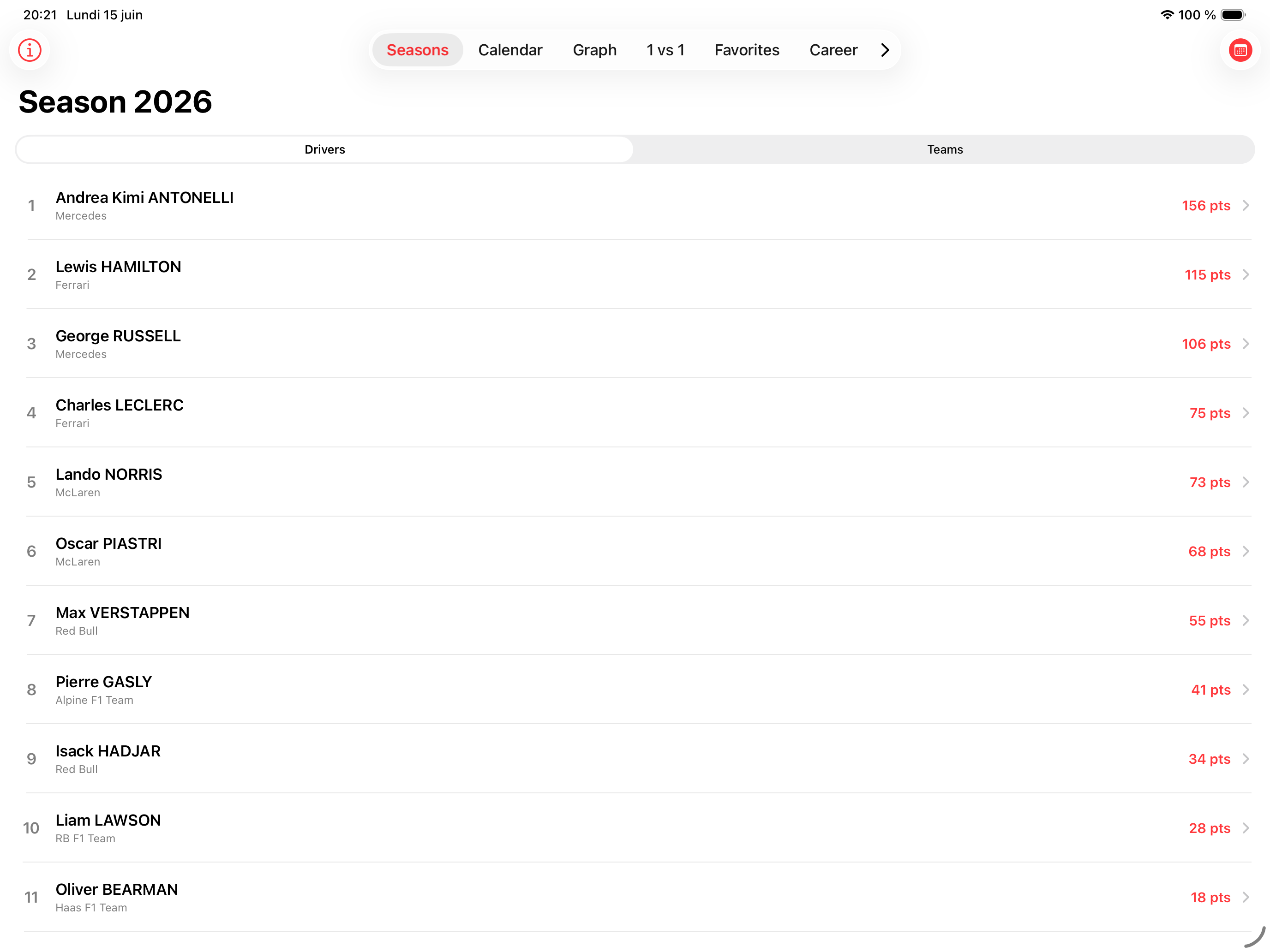Click the 34 pts value
Viewport: 1270px width, 952px height.
pos(1209,759)
